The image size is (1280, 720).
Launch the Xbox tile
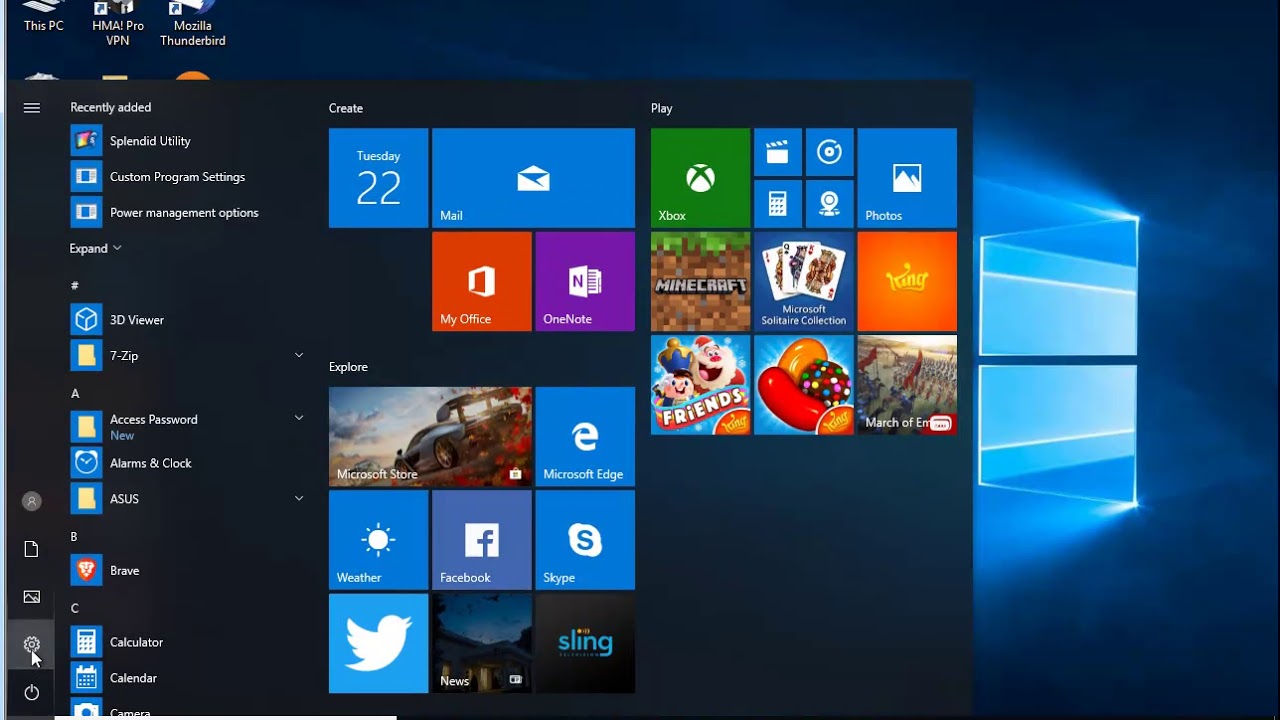pyautogui.click(x=700, y=178)
